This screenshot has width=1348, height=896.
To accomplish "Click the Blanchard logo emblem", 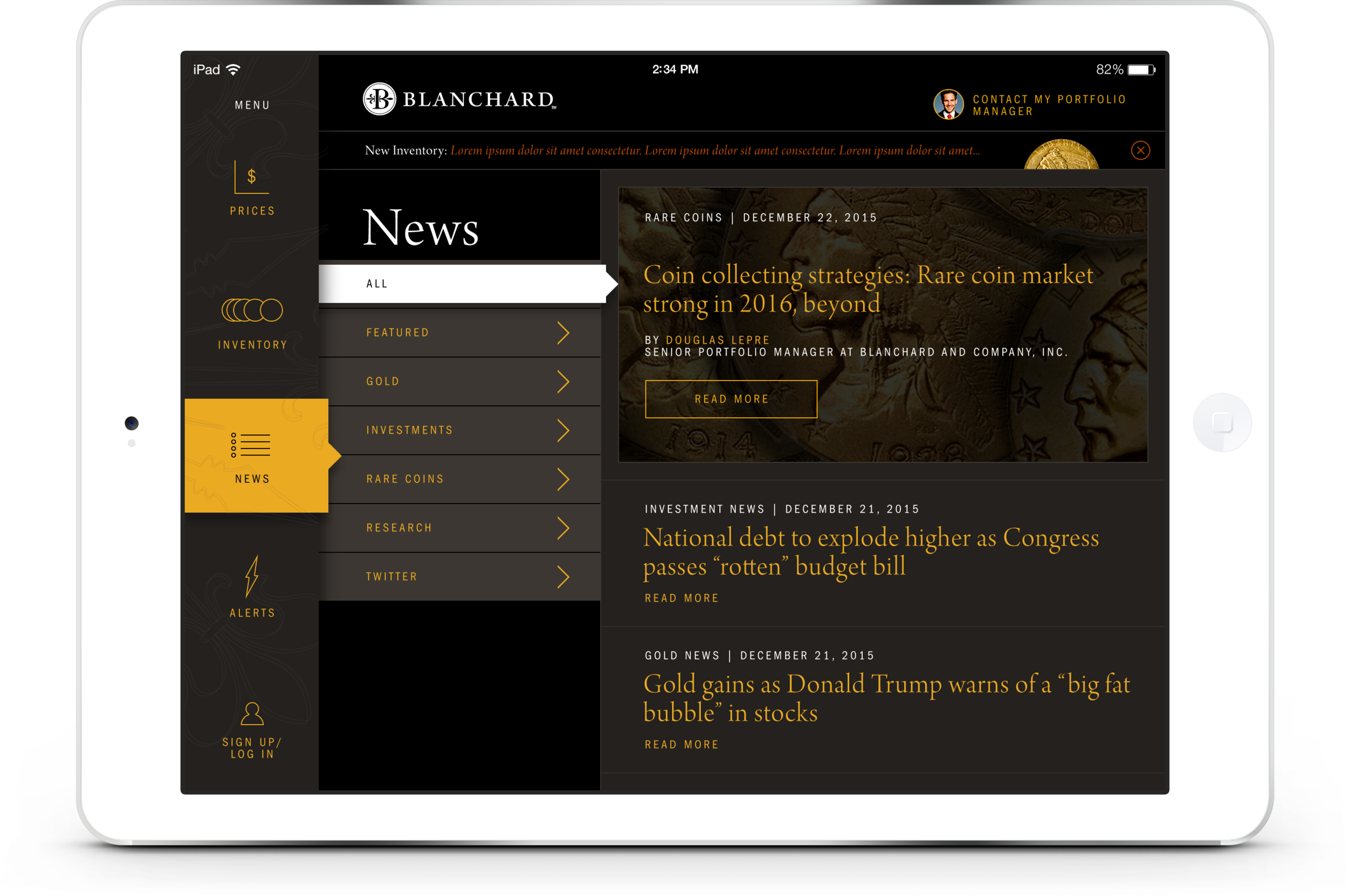I will point(380,99).
